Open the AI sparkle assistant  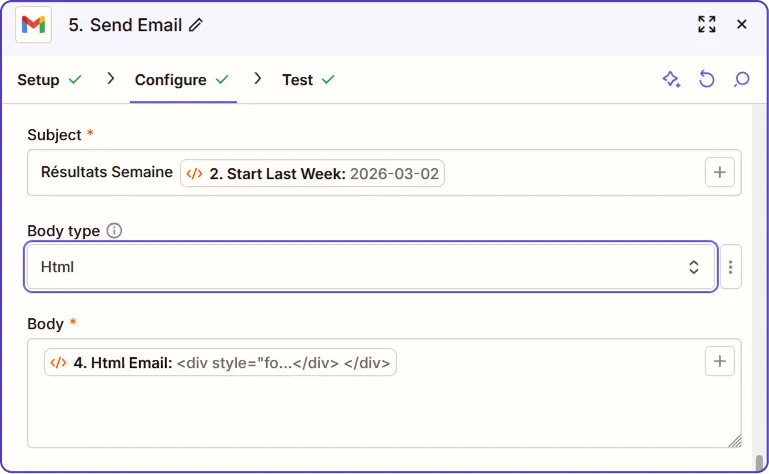671,80
